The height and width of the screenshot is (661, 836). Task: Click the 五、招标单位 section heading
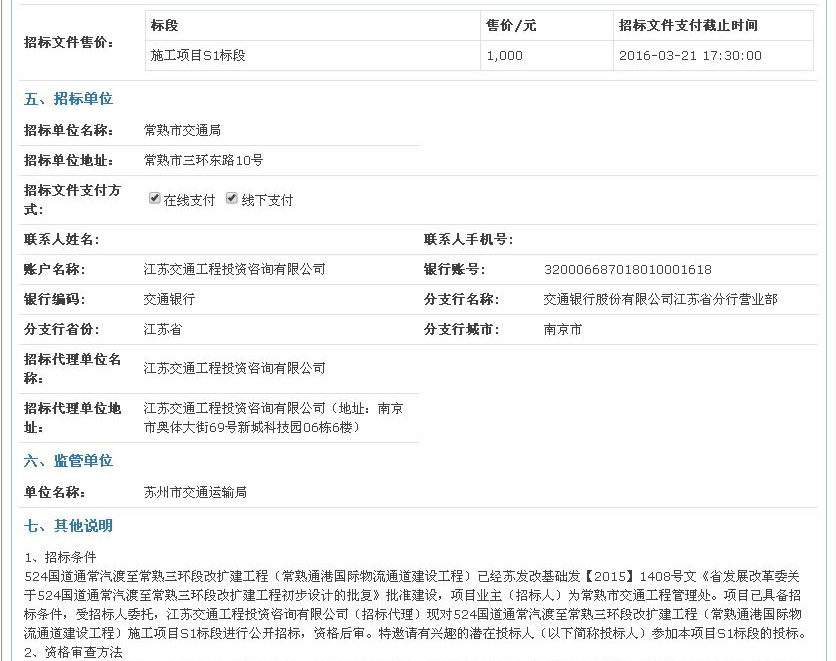click(x=68, y=99)
